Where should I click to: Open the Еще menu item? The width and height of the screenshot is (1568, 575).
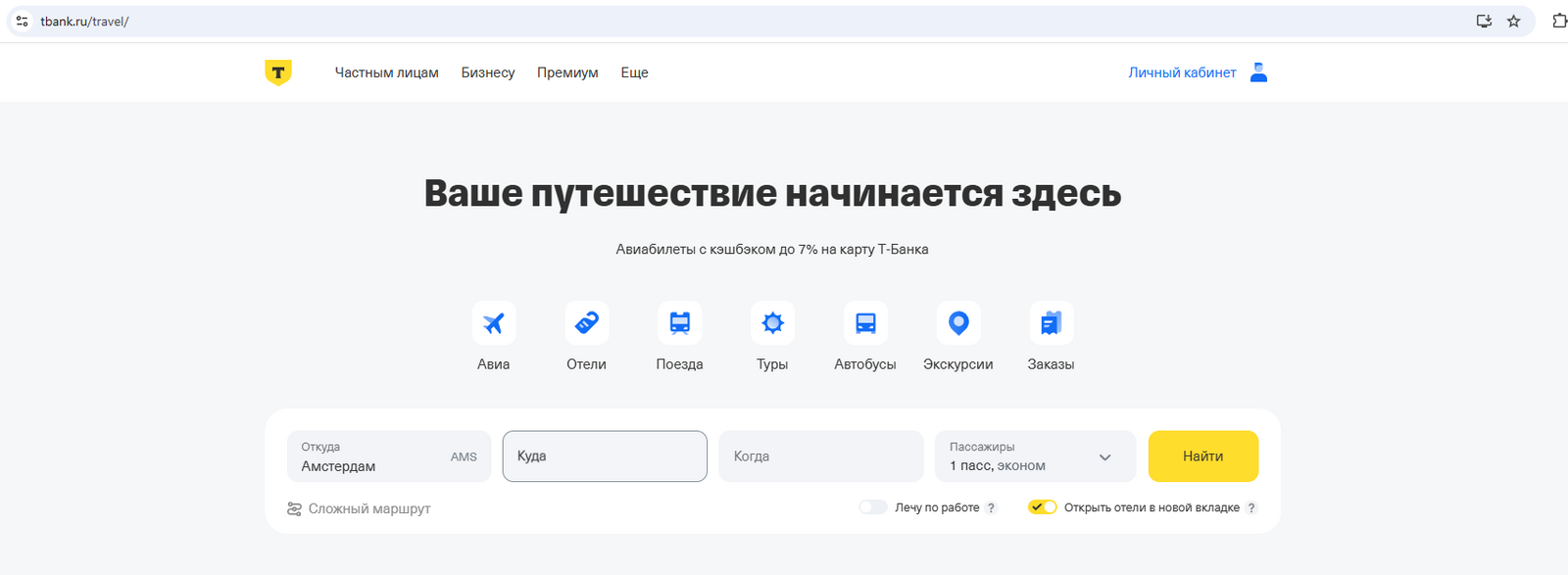[x=634, y=72]
